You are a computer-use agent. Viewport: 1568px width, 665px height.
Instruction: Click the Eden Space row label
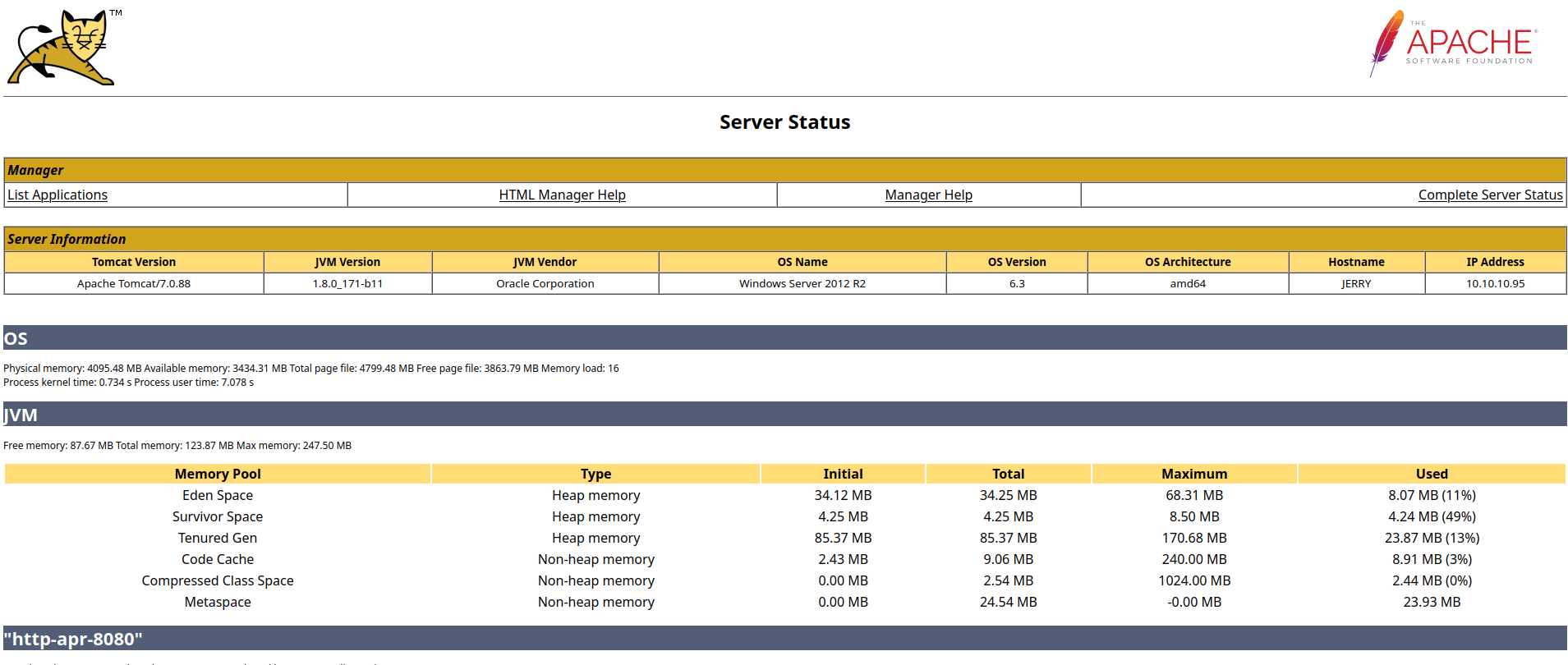pyautogui.click(x=218, y=495)
